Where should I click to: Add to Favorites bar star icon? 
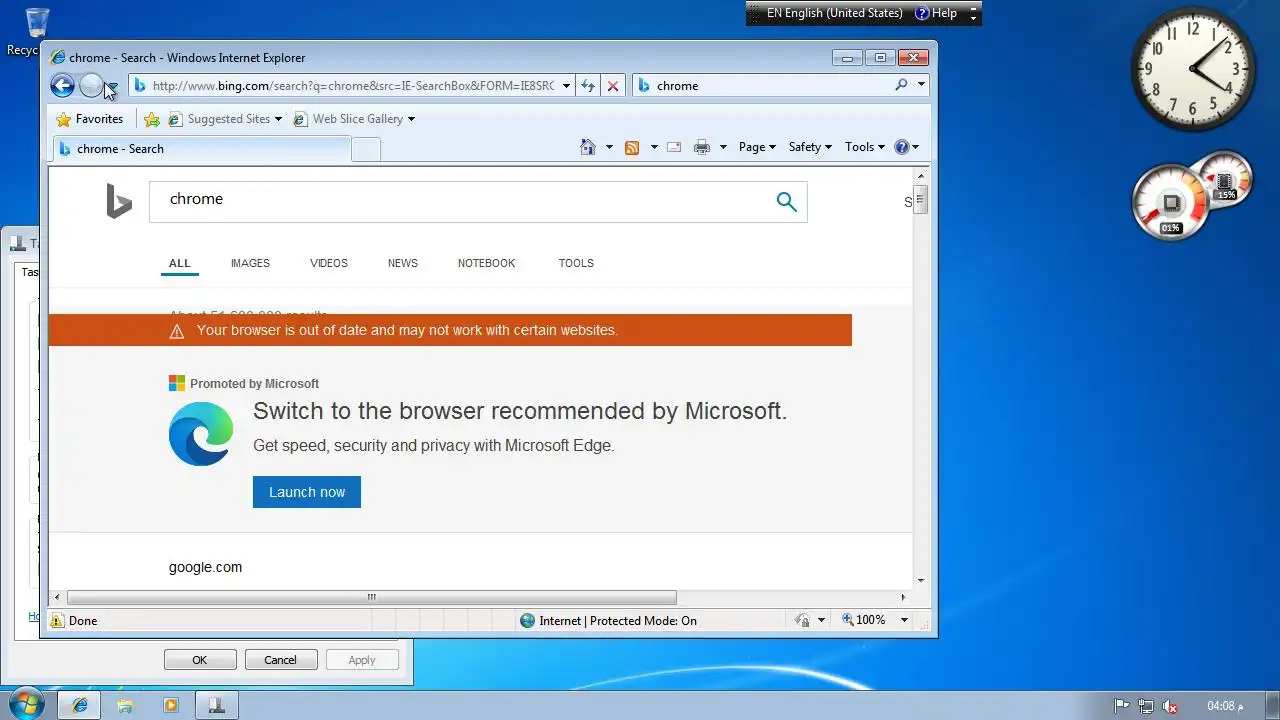[152, 119]
